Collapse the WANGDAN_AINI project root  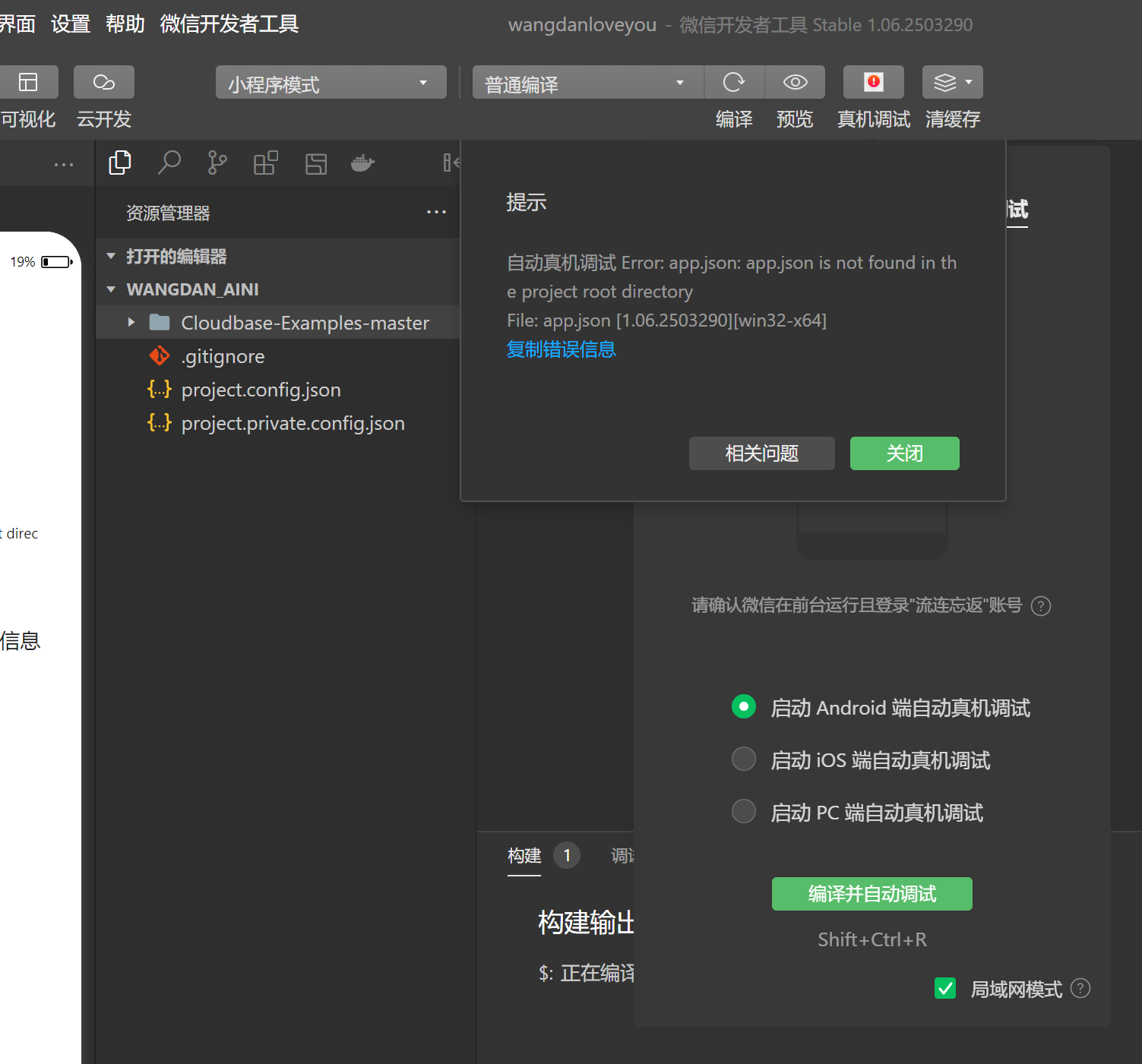coord(111,289)
